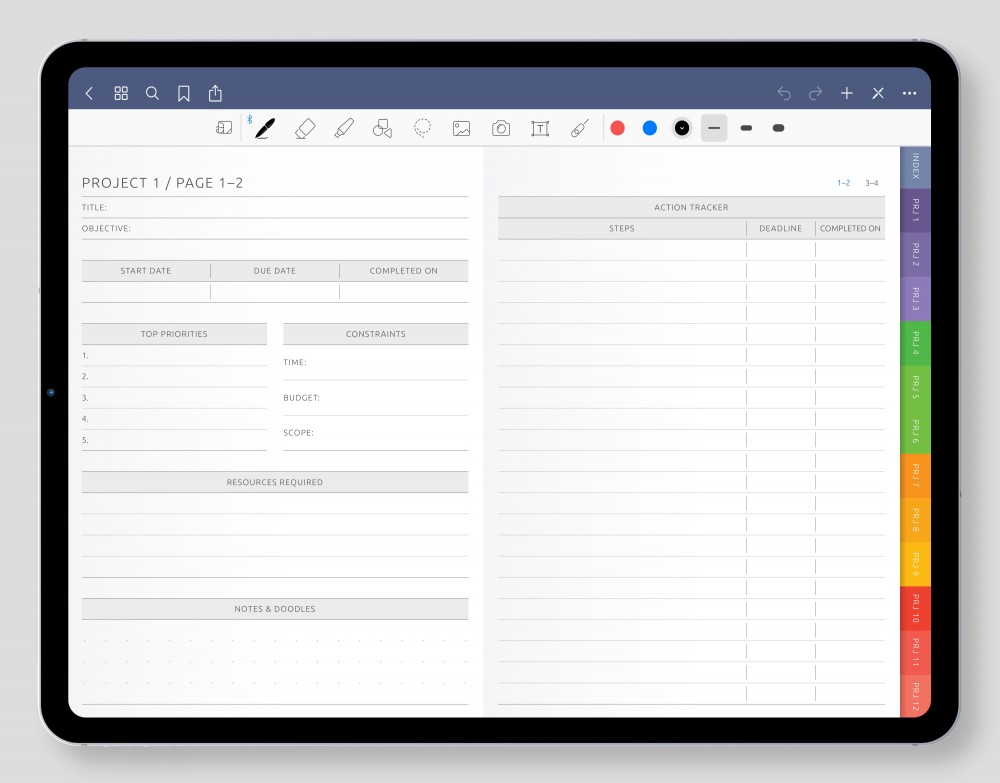Tap priority line number 1.
This screenshot has height=783, width=1000.
tap(174, 356)
